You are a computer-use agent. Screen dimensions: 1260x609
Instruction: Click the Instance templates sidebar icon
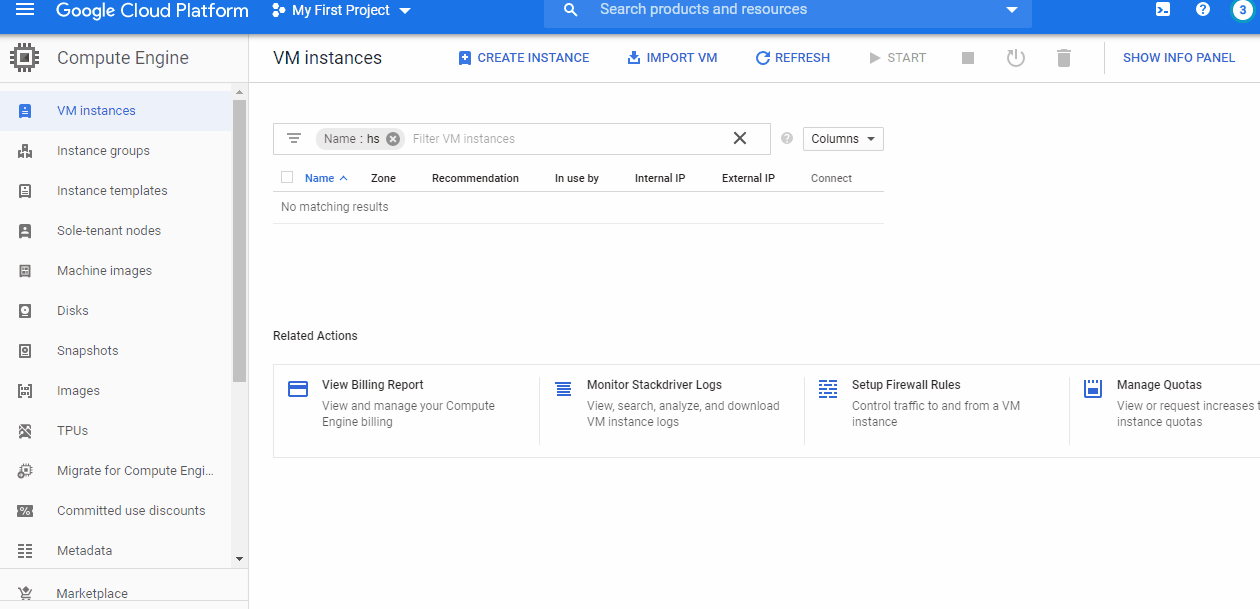[25, 191]
